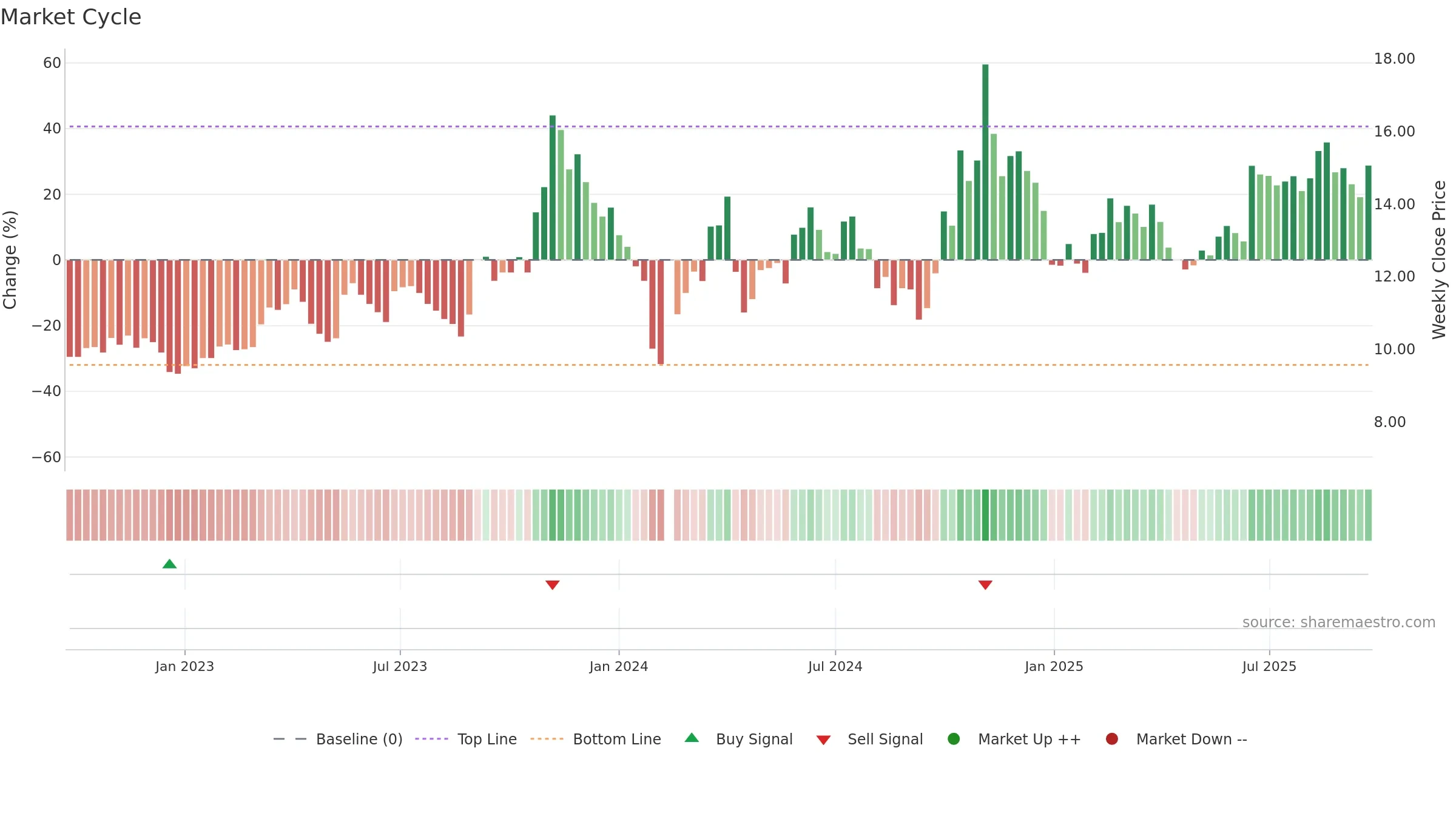Click the Jul 2024 axis label
The width and height of the screenshot is (1456, 819).
click(x=835, y=666)
